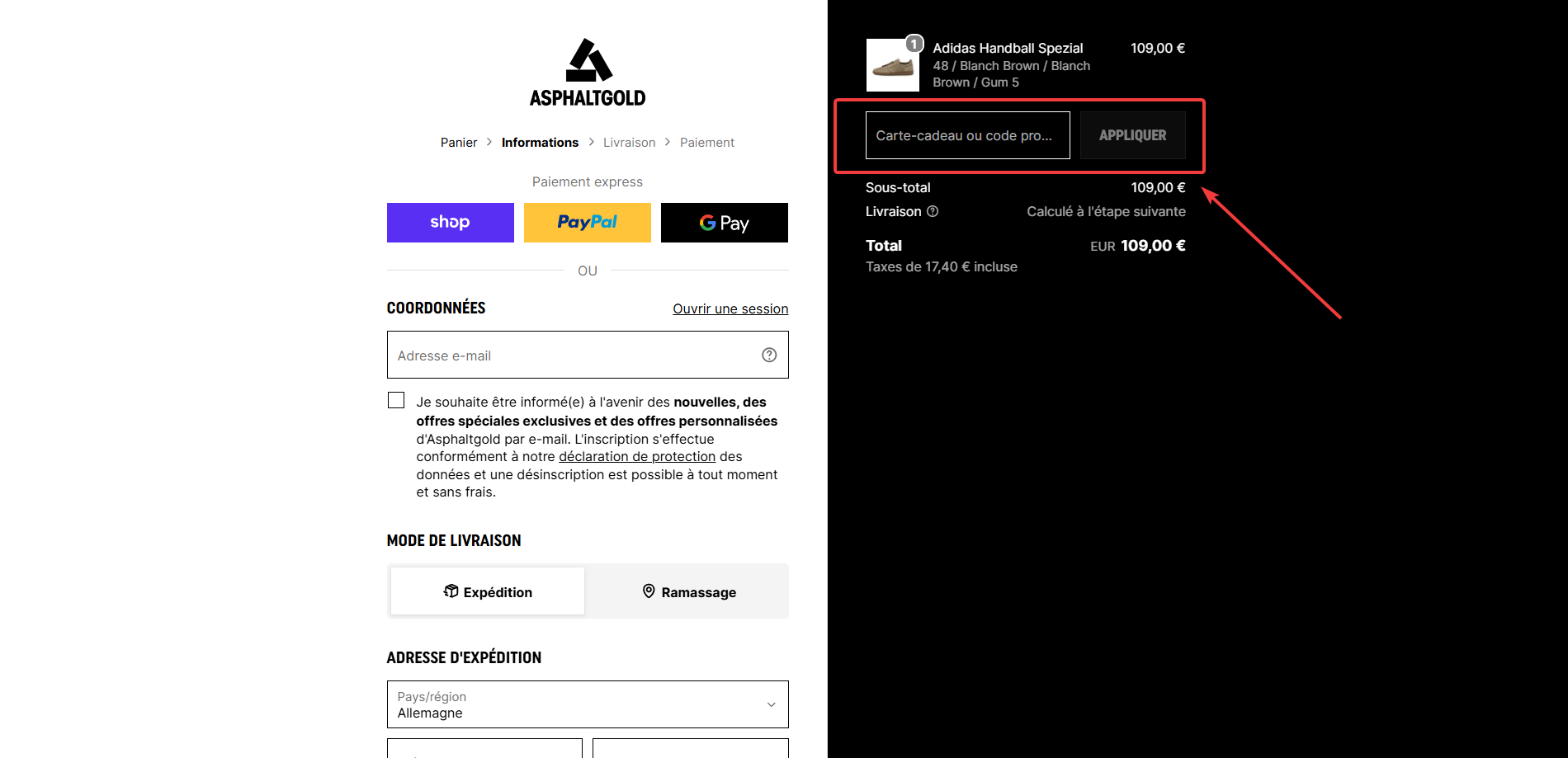Click the Adresse e-mail input field
Screen dimensions: 1568x758
(588, 355)
